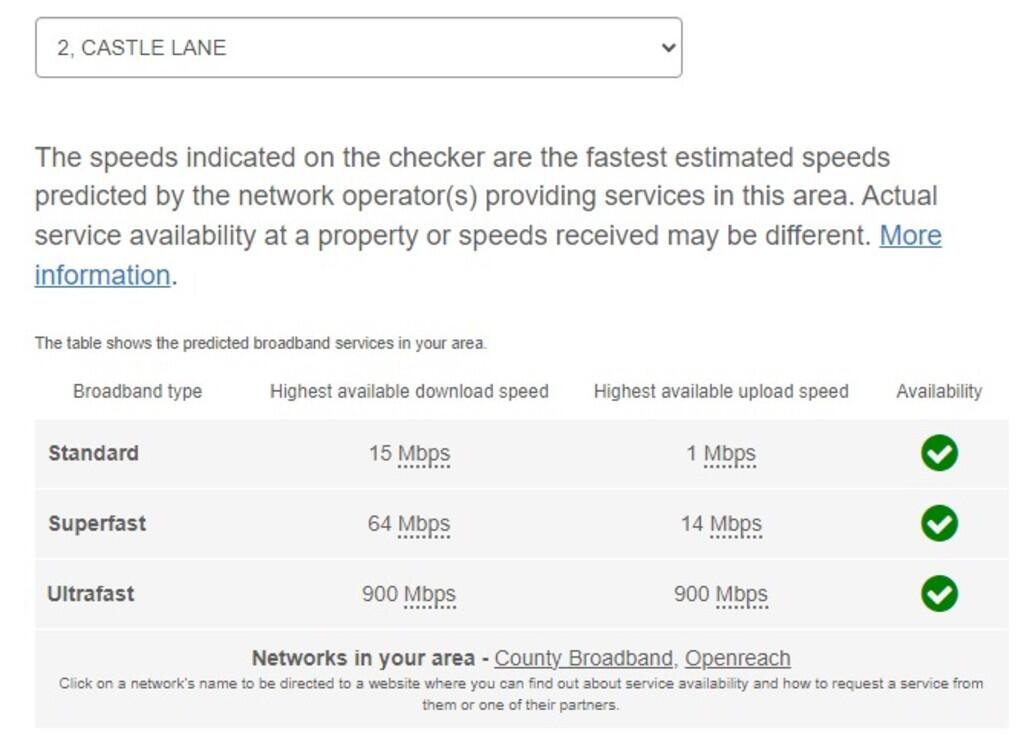Click Mbps abbreviation for Superfast download speed

[x=424, y=524]
